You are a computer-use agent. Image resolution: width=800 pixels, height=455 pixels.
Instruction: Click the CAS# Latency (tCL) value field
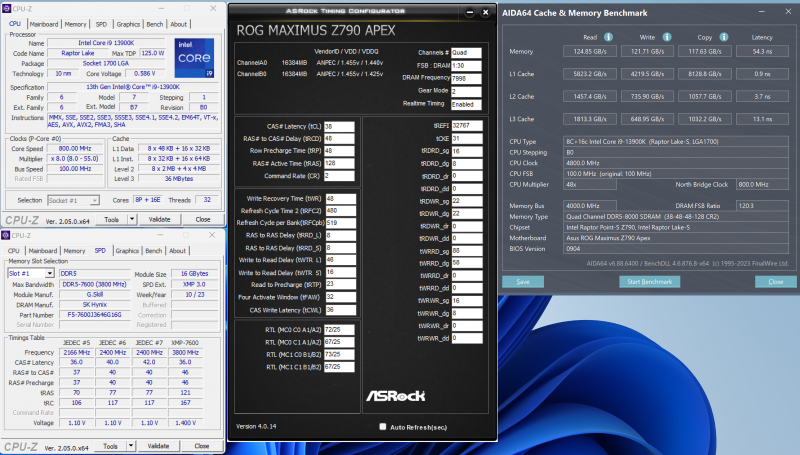point(341,126)
